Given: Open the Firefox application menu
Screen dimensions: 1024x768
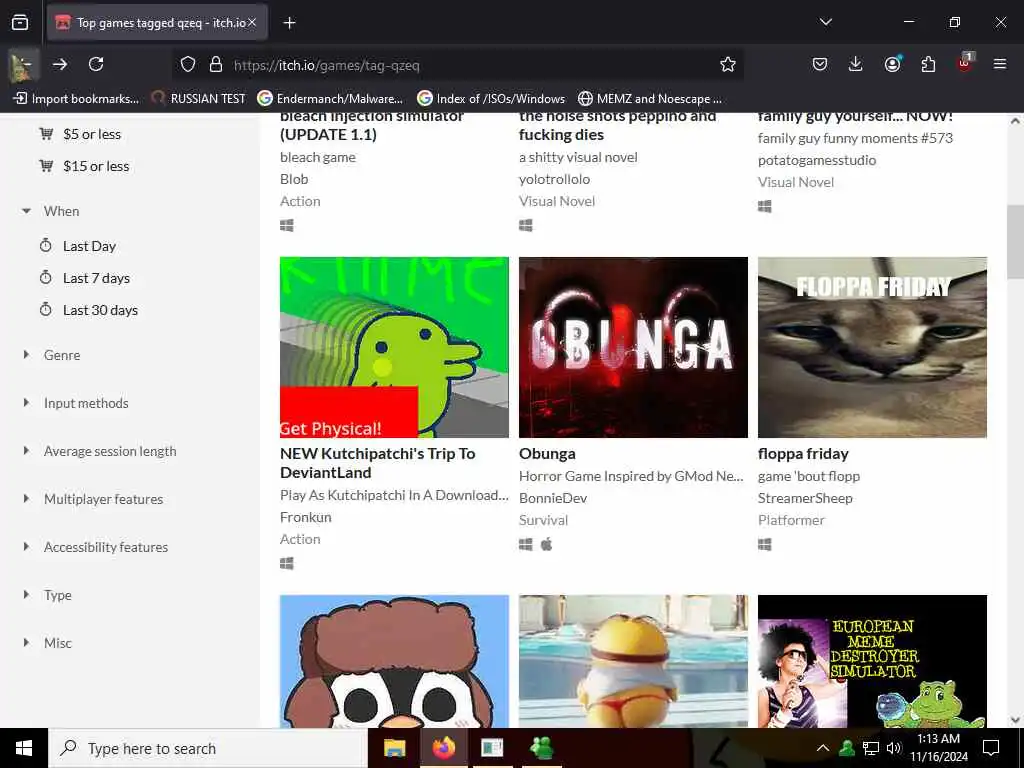Looking at the screenshot, I should pyautogui.click(x=999, y=64).
